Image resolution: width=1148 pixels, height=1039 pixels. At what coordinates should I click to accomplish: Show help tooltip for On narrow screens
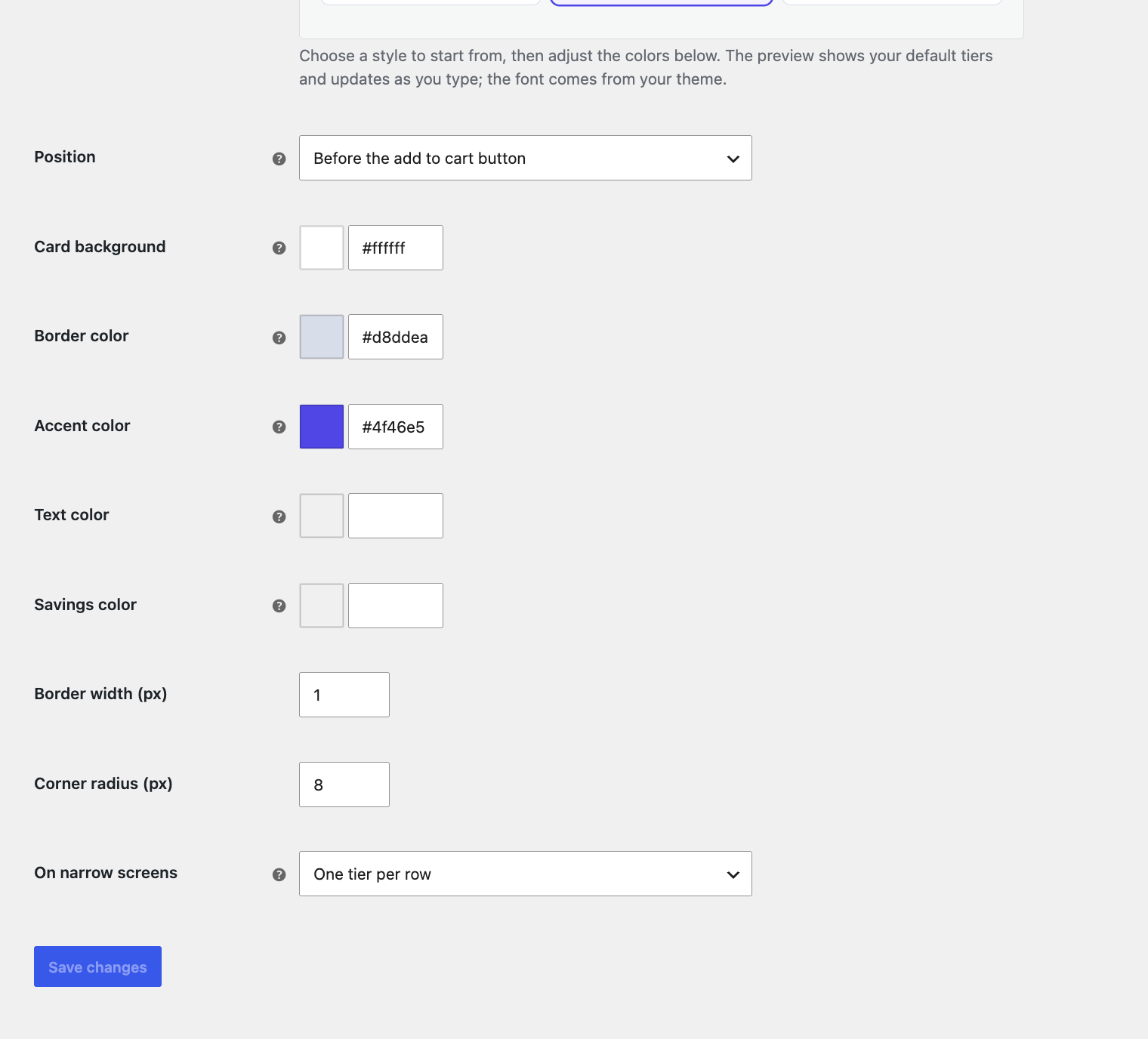(279, 874)
